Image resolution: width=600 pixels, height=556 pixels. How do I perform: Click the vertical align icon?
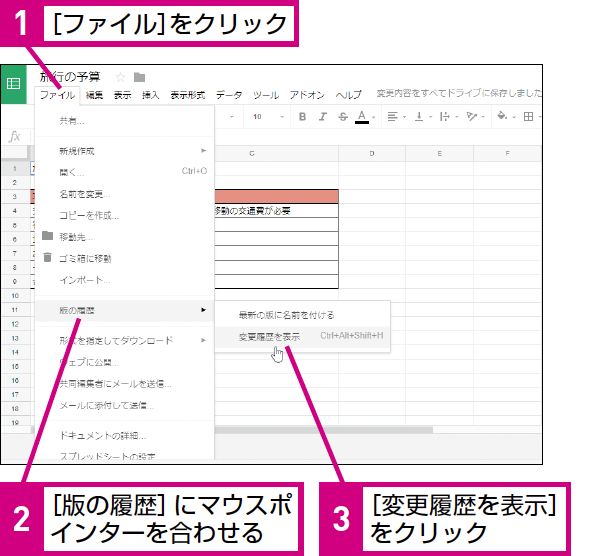pos(419,117)
